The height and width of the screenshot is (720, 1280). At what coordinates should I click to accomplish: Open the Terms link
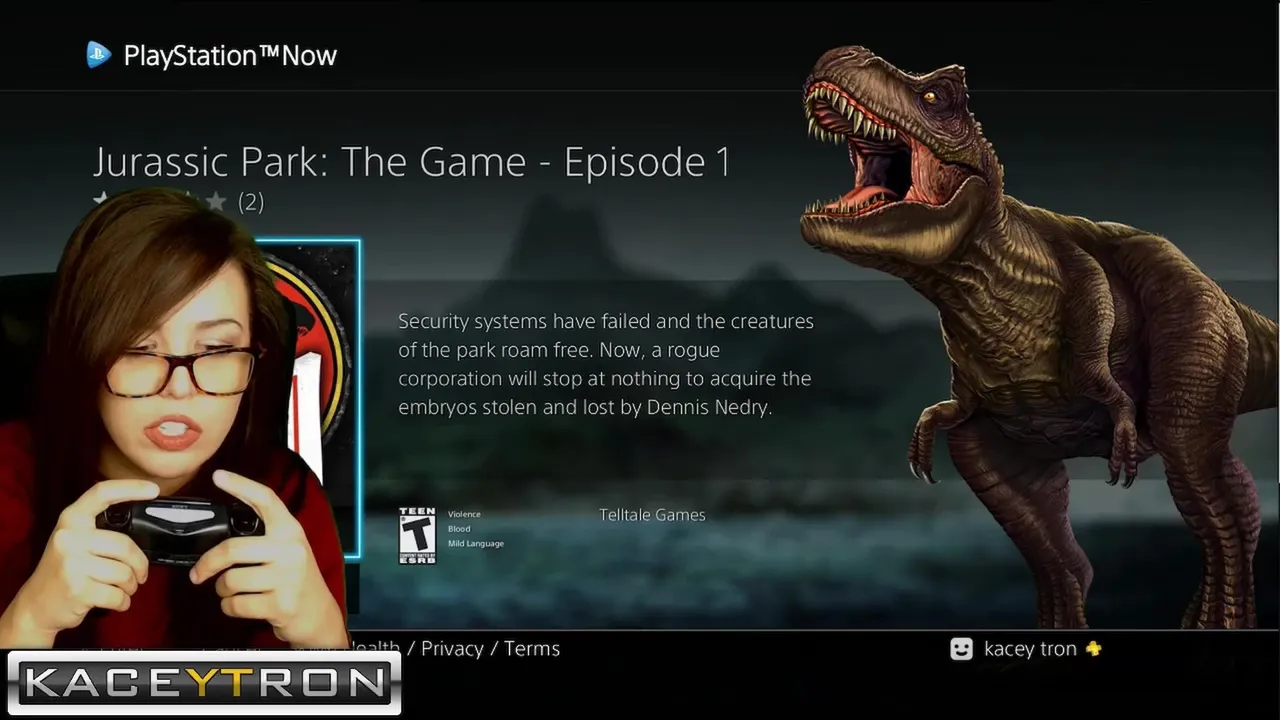click(532, 649)
